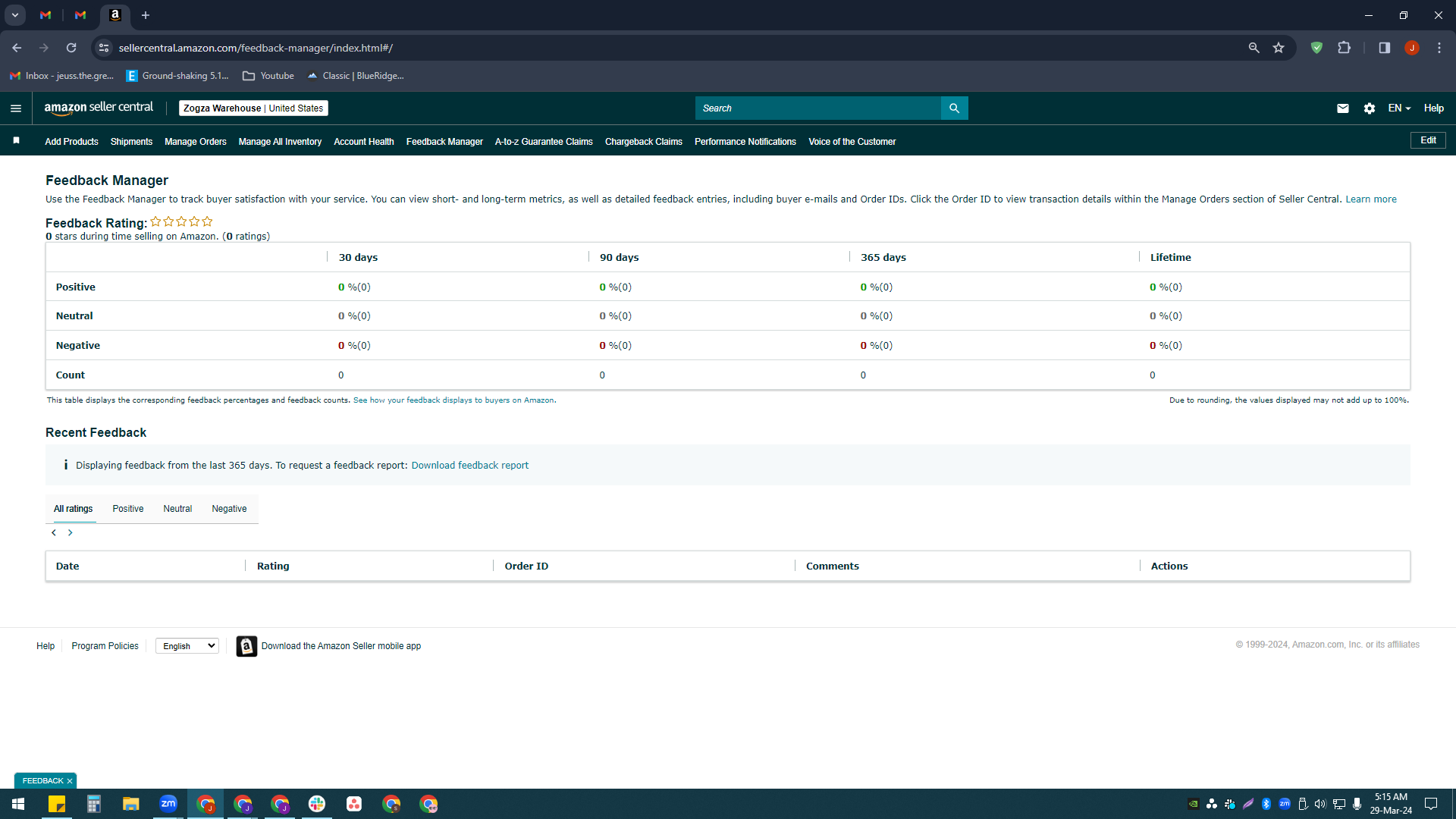Viewport: 1456px width, 819px height.
Task: Select the Negative feedback tab
Action: coord(229,509)
